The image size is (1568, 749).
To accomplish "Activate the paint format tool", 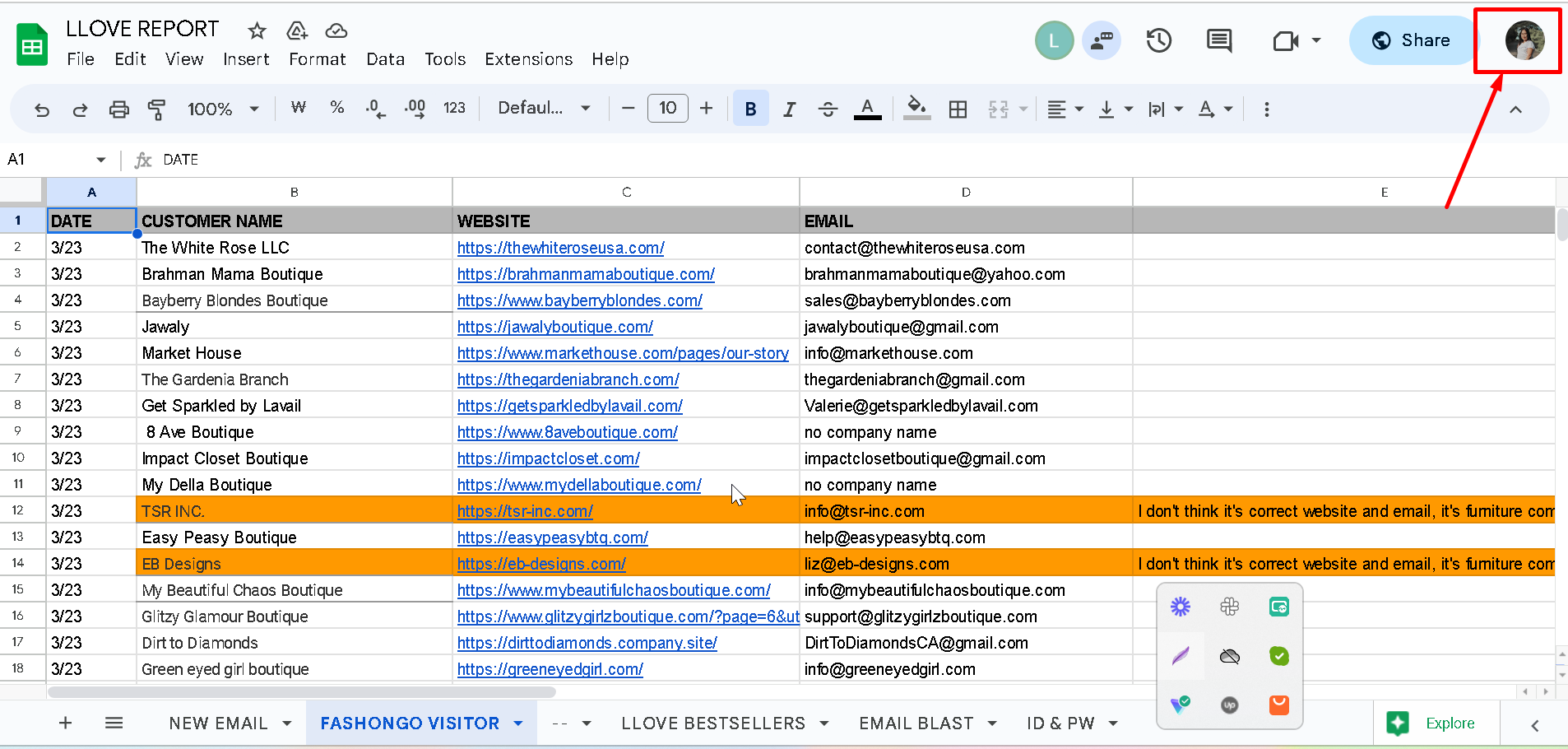I will click(156, 109).
